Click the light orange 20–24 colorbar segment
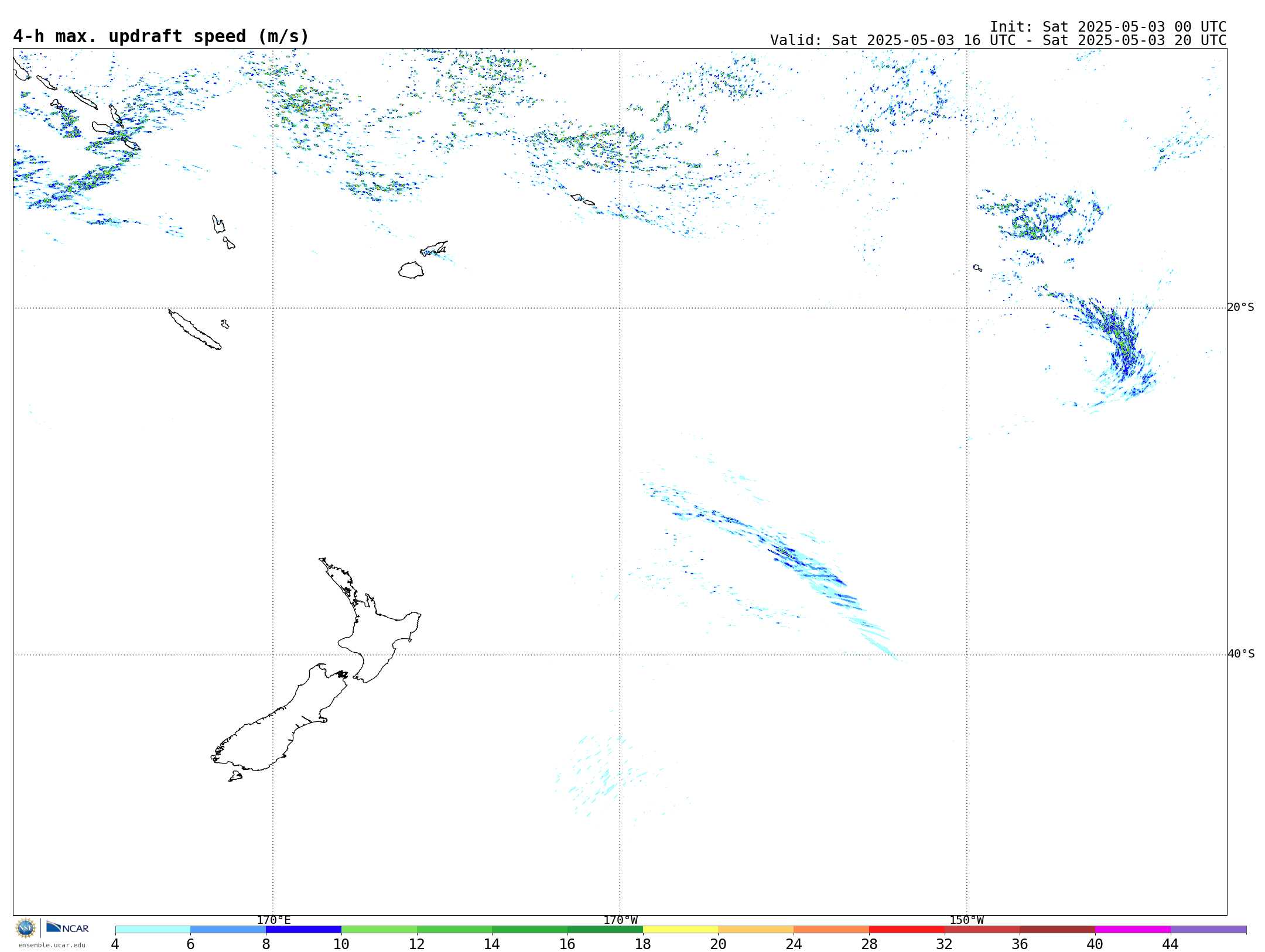 coord(756,929)
